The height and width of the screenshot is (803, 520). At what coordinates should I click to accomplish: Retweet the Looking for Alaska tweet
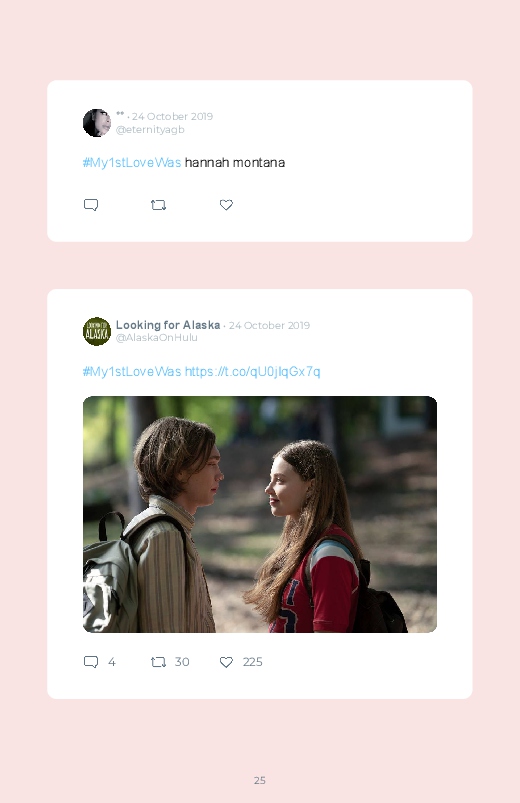[158, 662]
